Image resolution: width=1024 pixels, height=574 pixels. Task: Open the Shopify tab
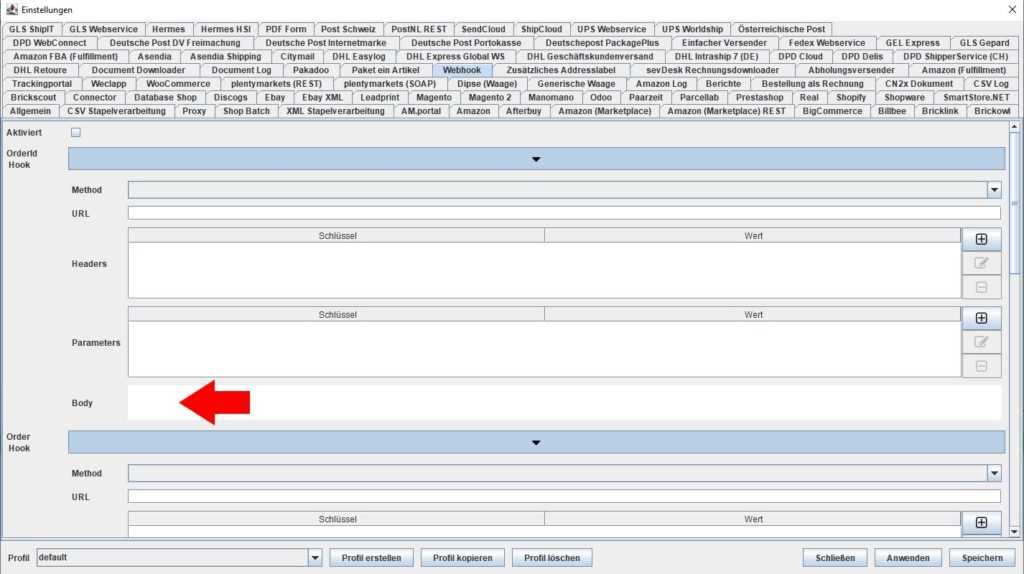851,97
